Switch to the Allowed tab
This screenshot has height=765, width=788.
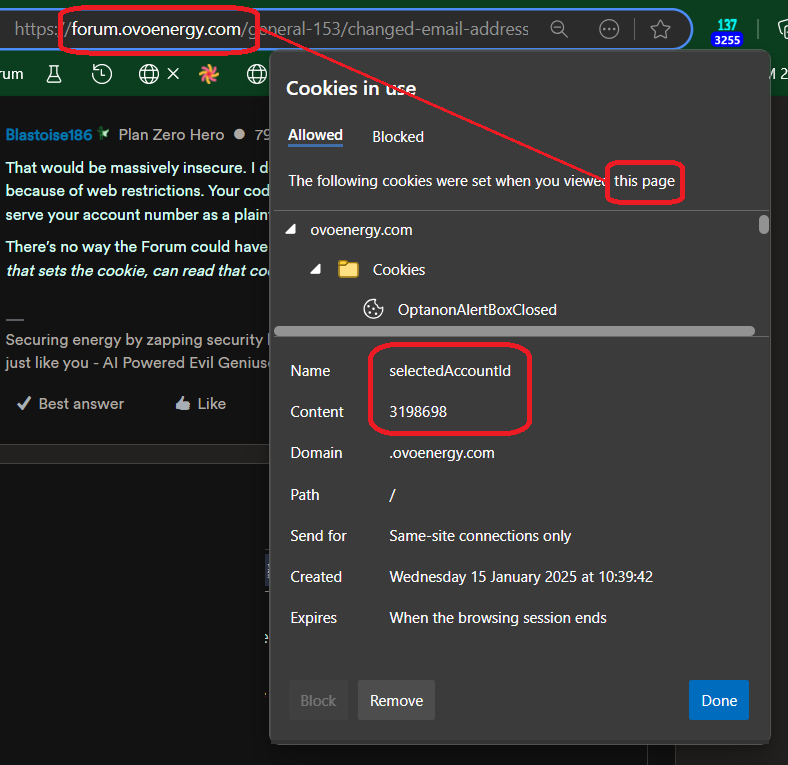[315, 136]
